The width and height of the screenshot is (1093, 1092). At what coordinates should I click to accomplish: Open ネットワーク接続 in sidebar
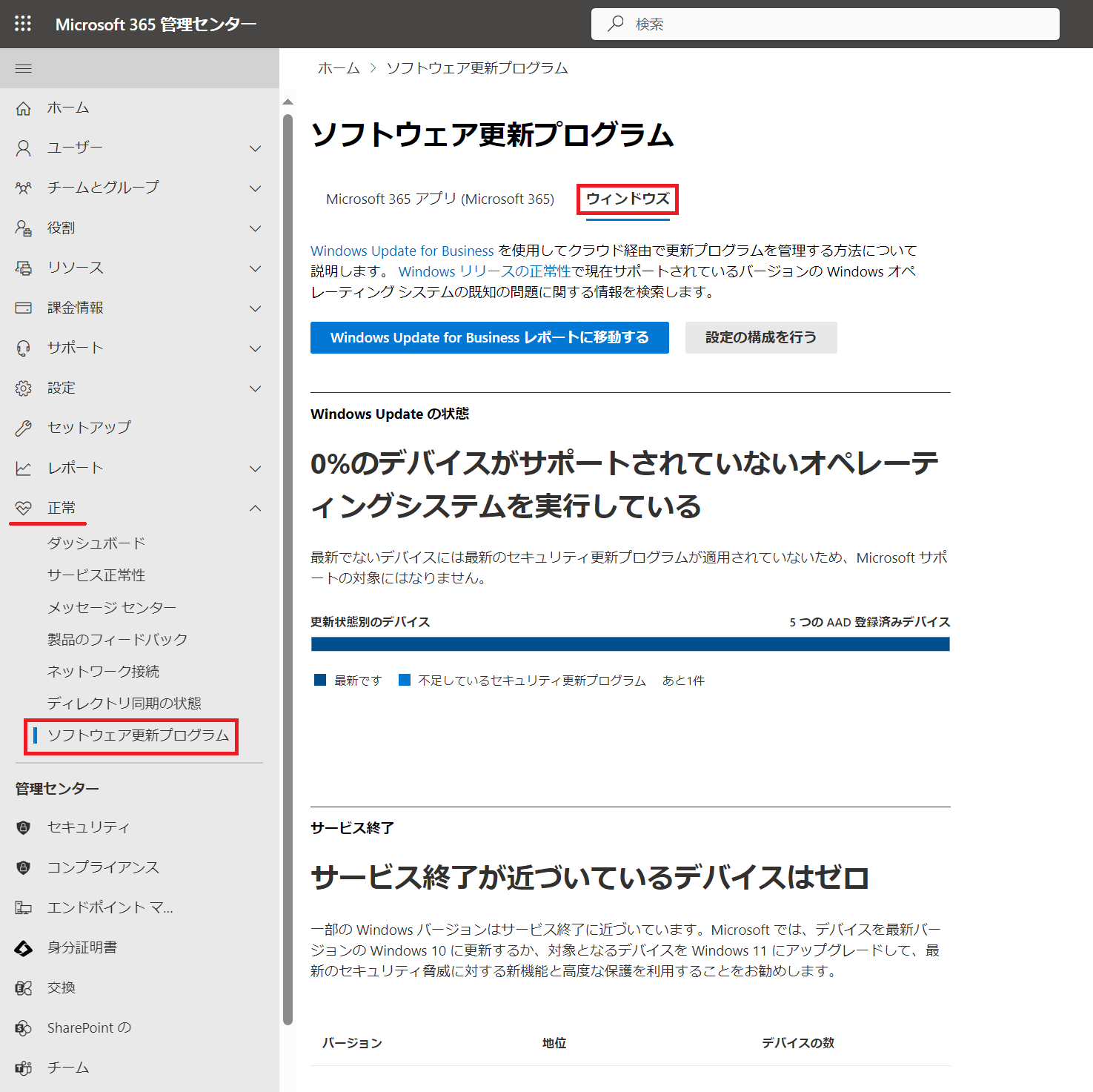point(103,671)
